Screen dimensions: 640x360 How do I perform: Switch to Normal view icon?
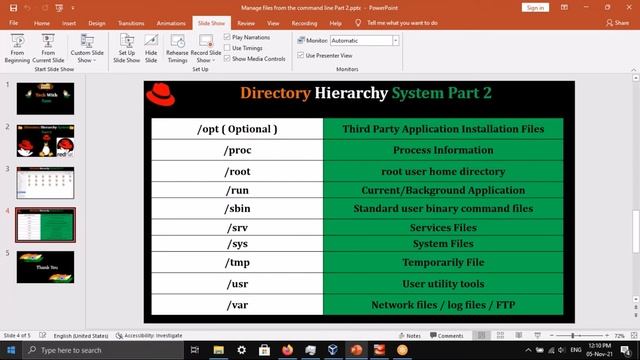click(482, 336)
